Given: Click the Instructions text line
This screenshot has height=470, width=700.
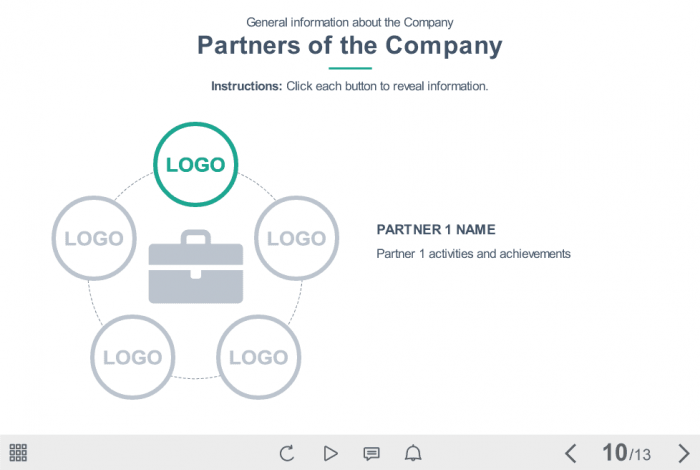Looking at the screenshot, I should (350, 86).
